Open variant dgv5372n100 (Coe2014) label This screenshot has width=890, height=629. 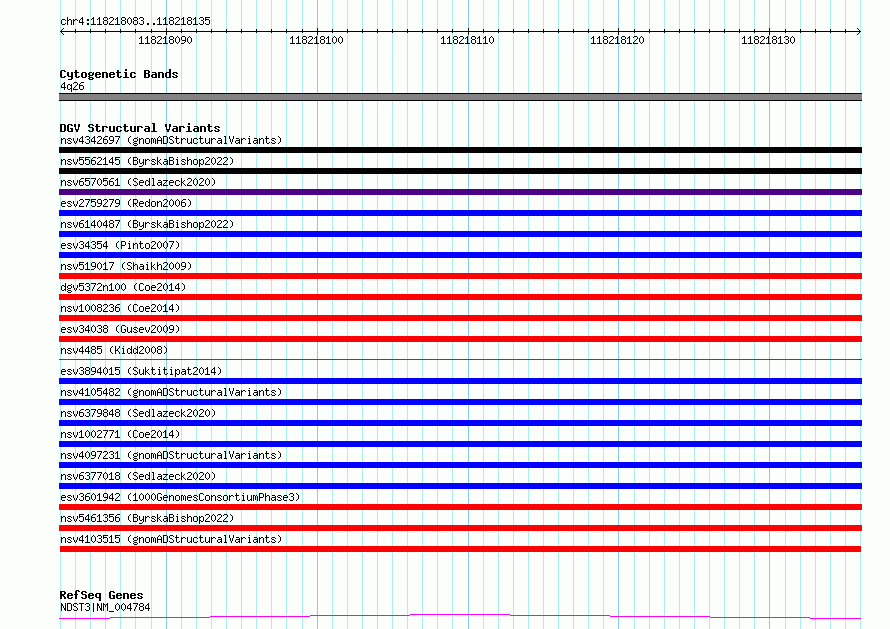point(123,287)
